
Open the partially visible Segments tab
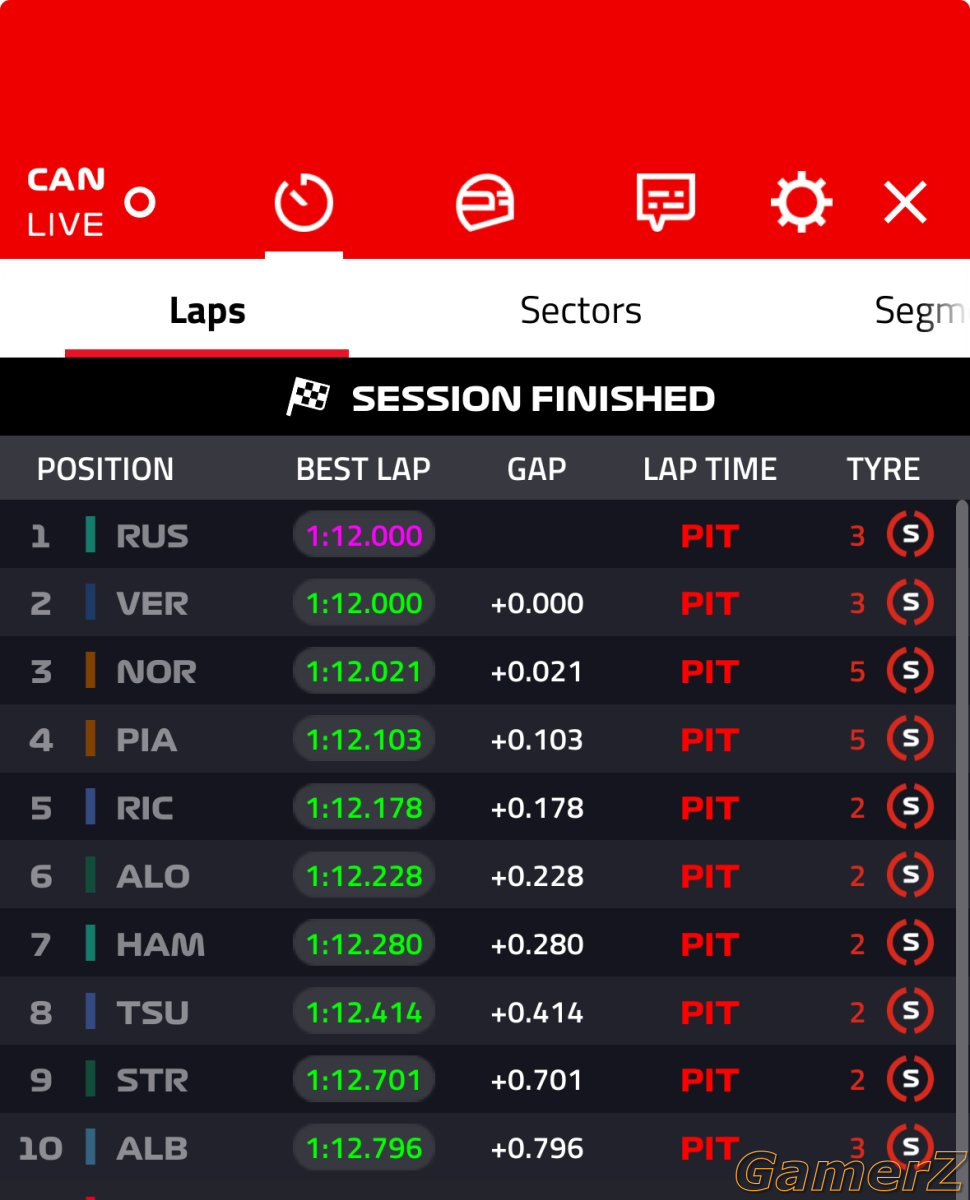point(921,311)
